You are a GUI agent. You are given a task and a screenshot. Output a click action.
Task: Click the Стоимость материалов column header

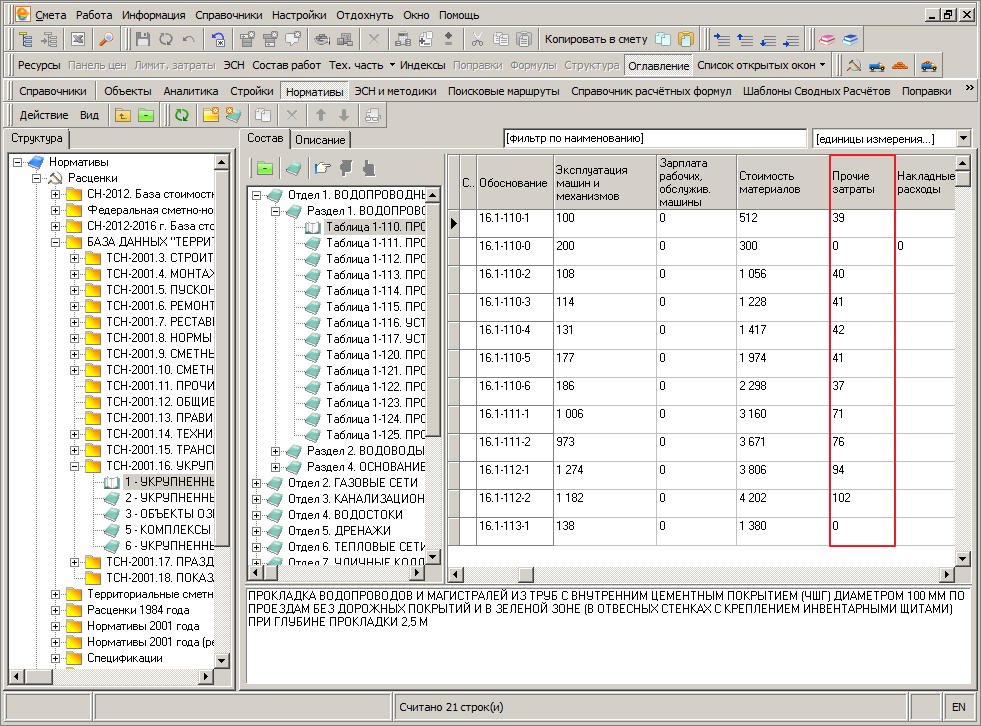[x=783, y=183]
